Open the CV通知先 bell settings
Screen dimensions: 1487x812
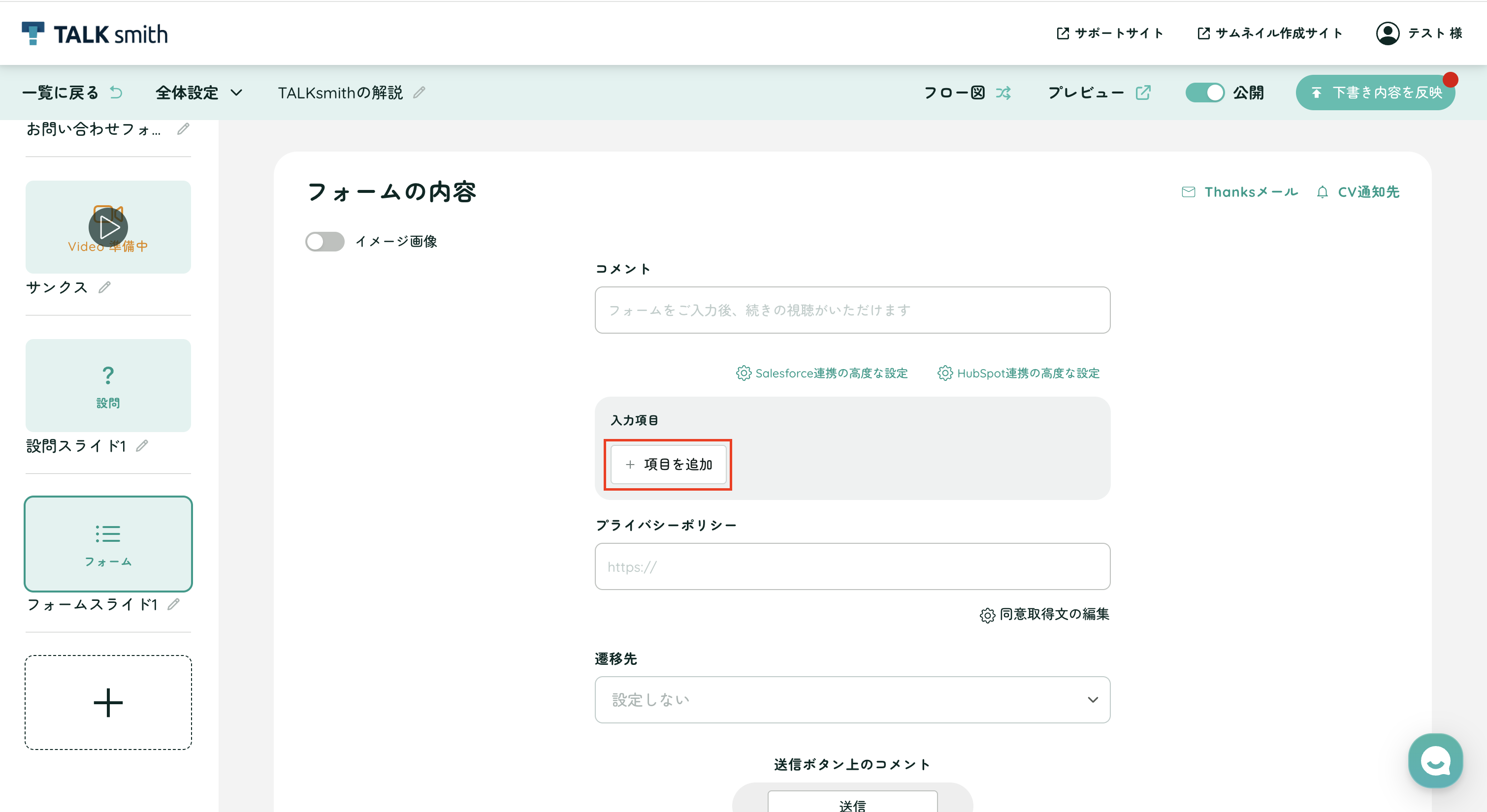pos(1358,191)
